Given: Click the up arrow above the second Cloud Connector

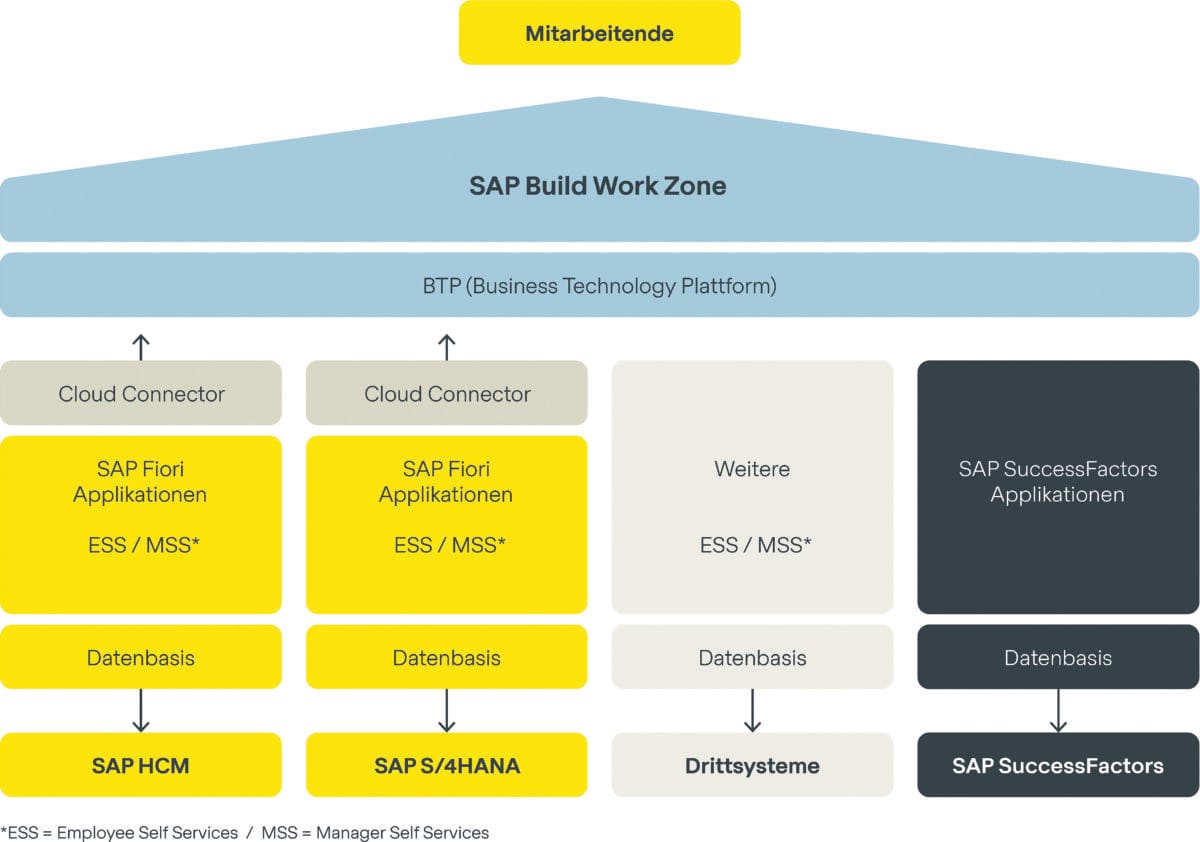Looking at the screenshot, I should coord(447,347).
